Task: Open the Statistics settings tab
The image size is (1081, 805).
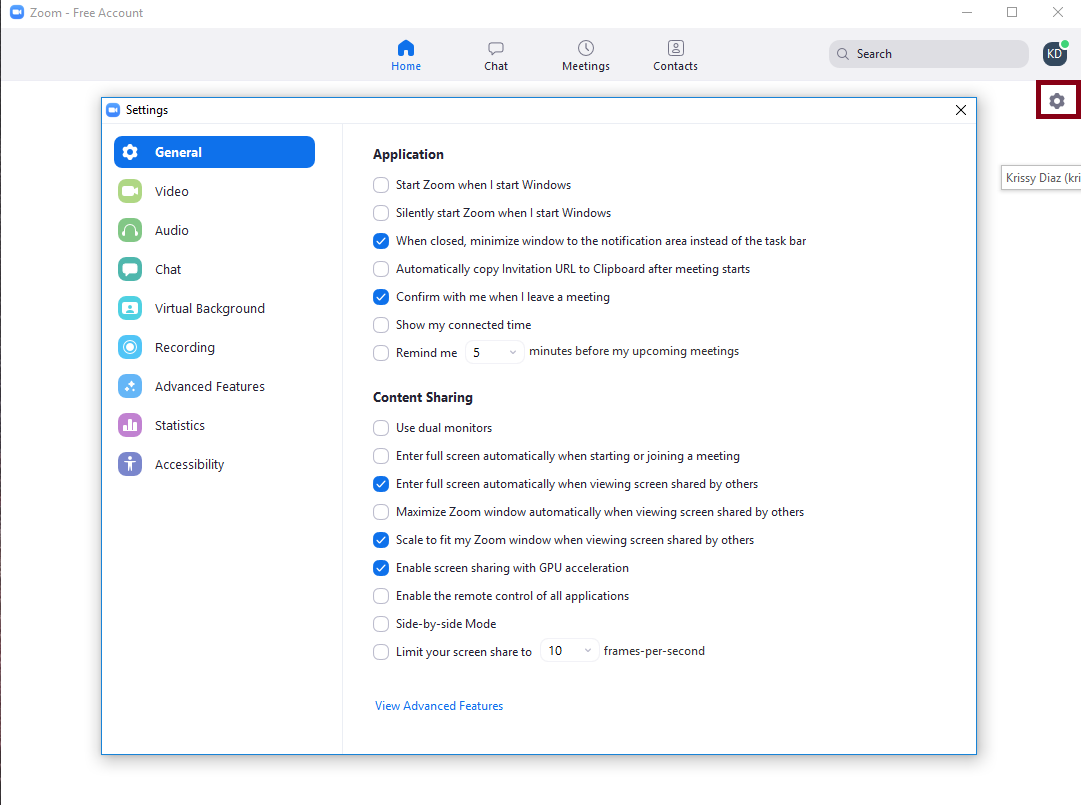Action: pos(214,425)
